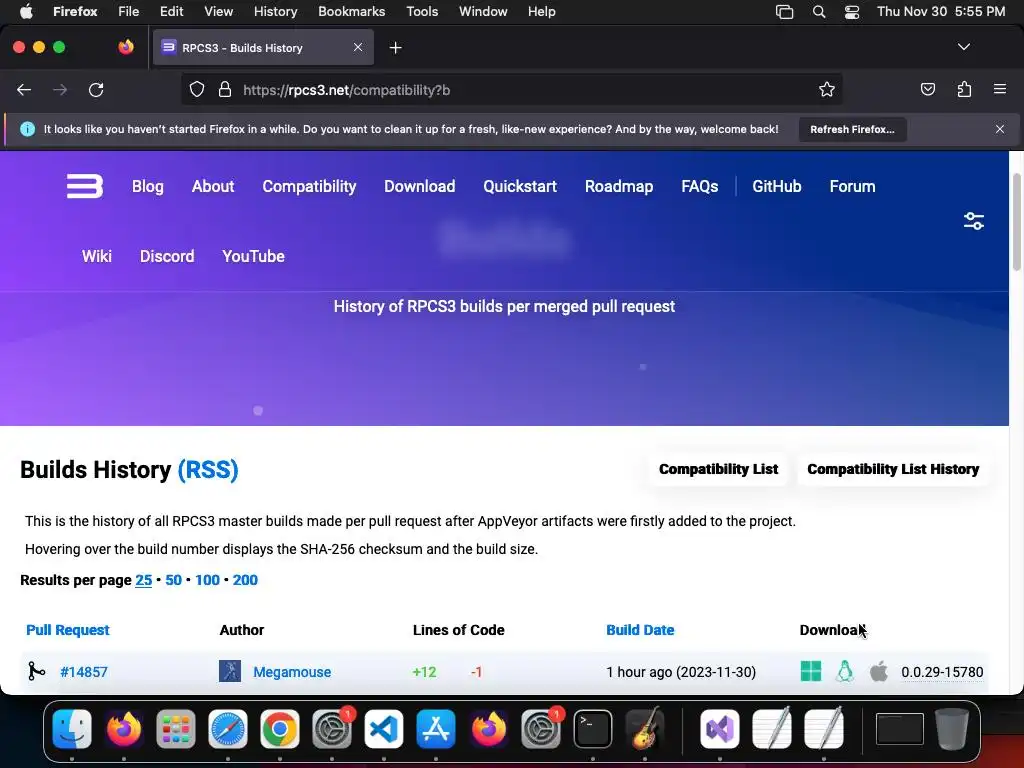This screenshot has width=1024, height=768.
Task: Open the History menu in the menu bar
Action: pos(275,12)
